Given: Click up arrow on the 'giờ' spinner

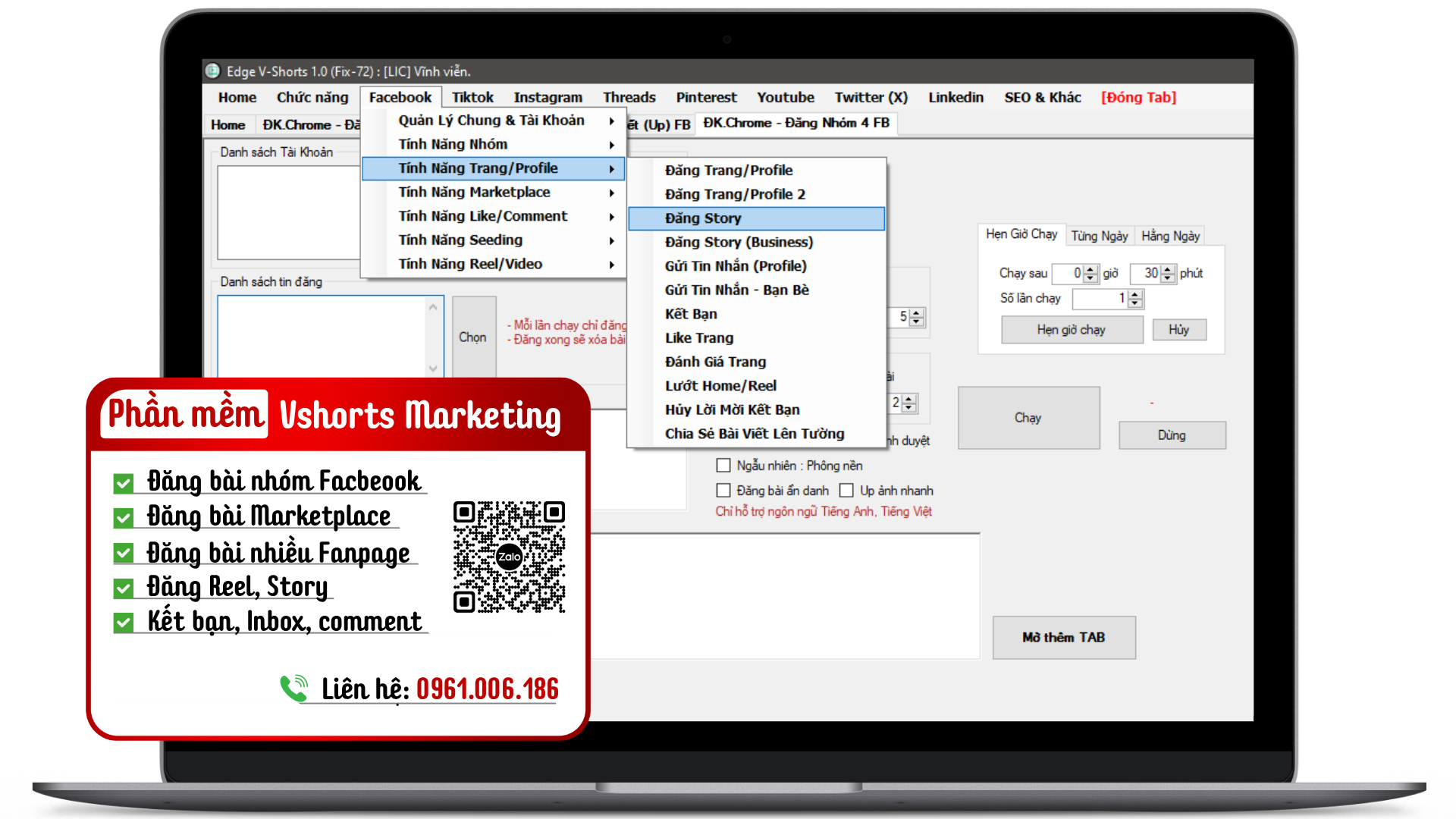Looking at the screenshot, I should (x=1090, y=268).
